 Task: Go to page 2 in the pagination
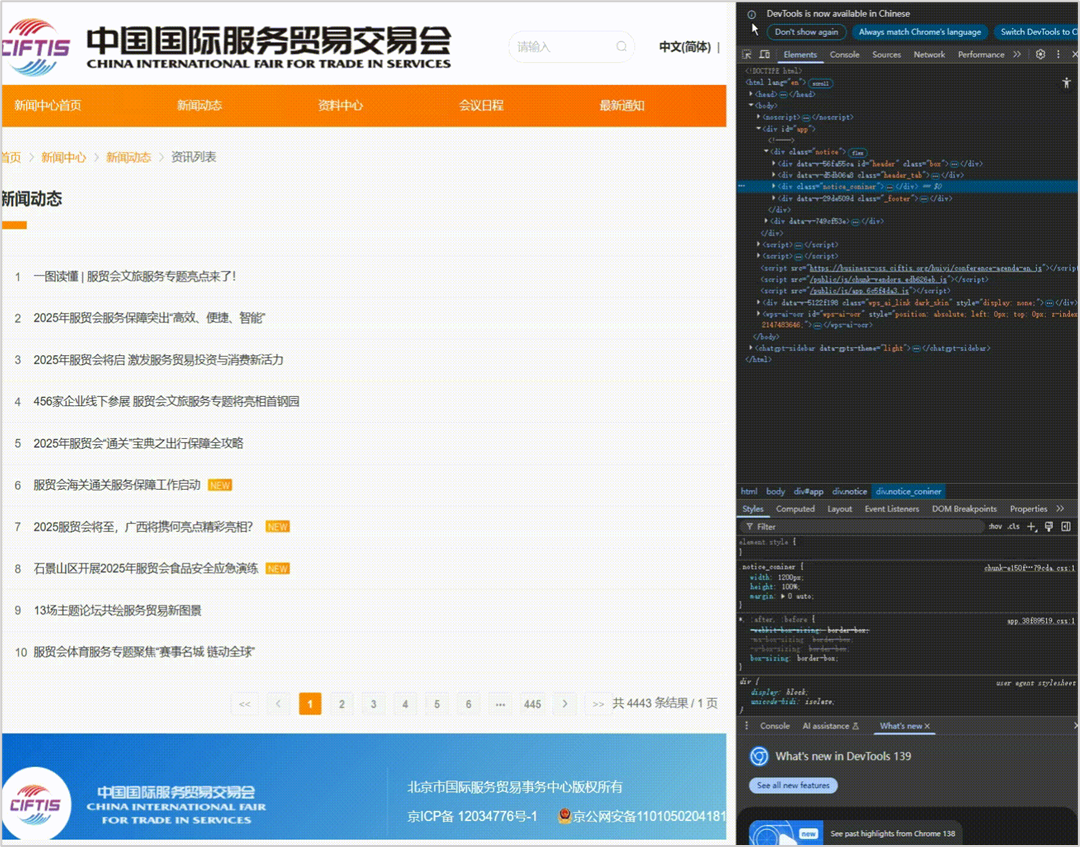pos(342,704)
